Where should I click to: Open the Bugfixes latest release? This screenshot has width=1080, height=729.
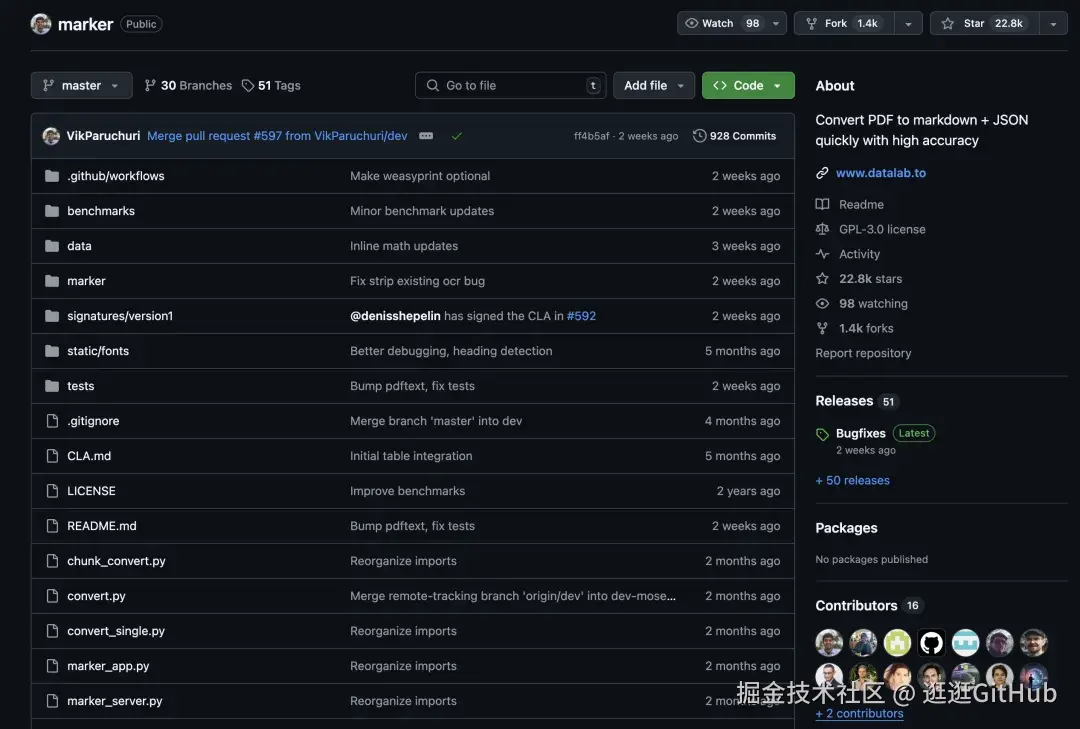[x=861, y=433]
